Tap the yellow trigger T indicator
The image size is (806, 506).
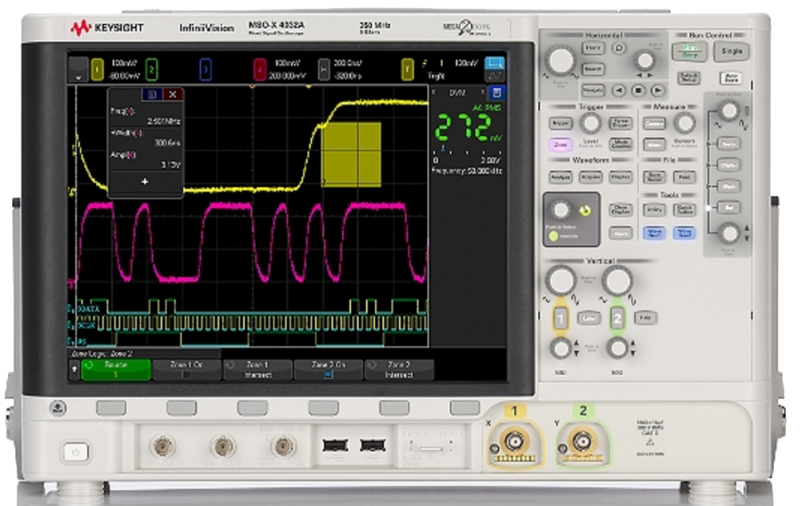(407, 69)
